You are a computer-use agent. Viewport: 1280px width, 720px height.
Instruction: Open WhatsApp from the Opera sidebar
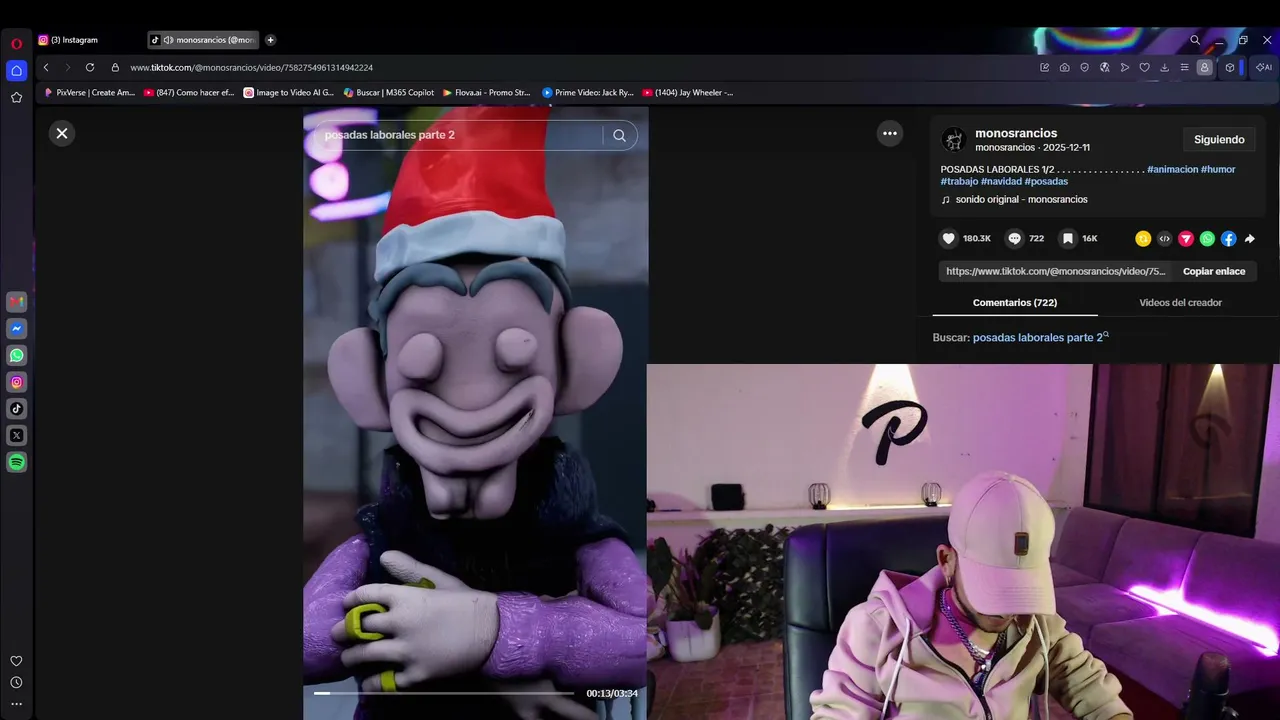pos(17,355)
